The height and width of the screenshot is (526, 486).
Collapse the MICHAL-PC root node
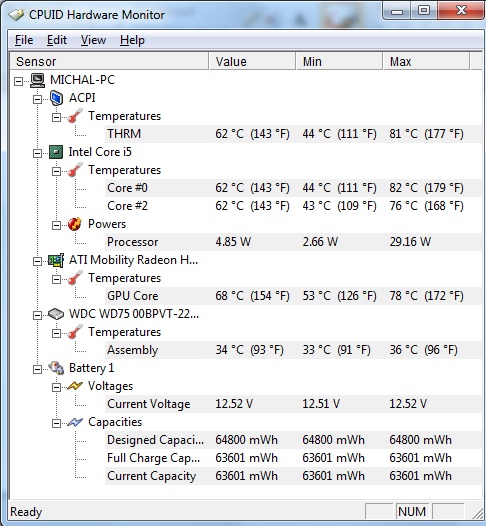[x=18, y=81]
